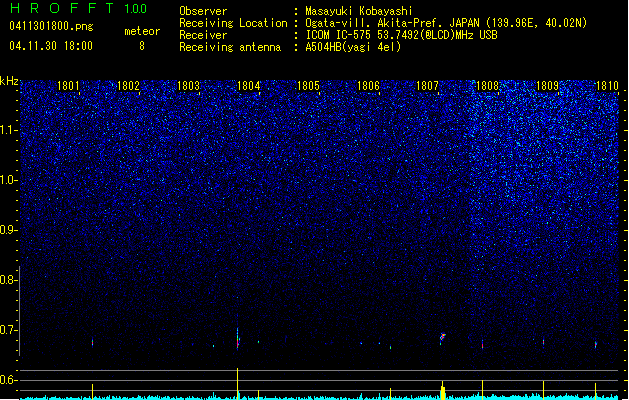Click the 1810 time marker

click(x=607, y=86)
